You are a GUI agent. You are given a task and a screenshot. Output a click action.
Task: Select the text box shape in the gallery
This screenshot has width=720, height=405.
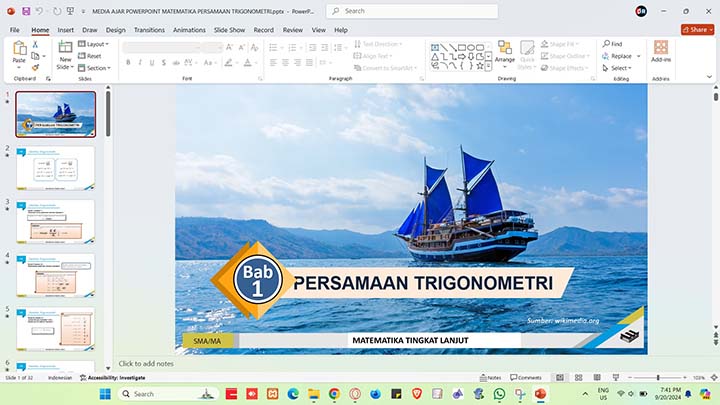pos(435,48)
